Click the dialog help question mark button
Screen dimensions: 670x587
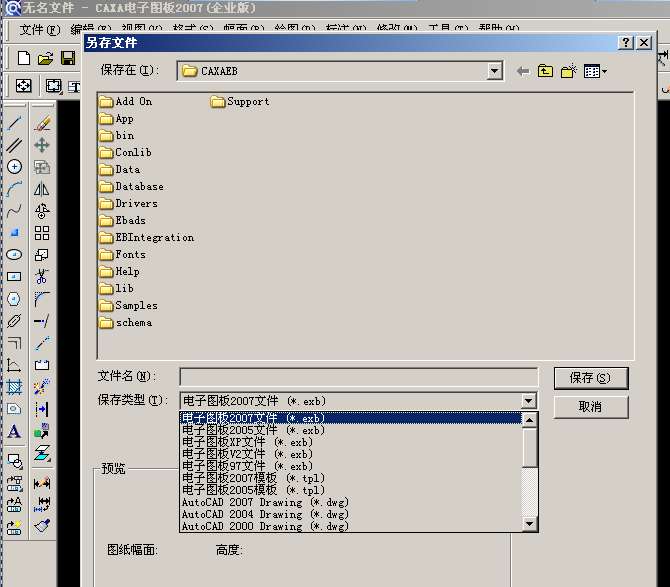pos(626,42)
